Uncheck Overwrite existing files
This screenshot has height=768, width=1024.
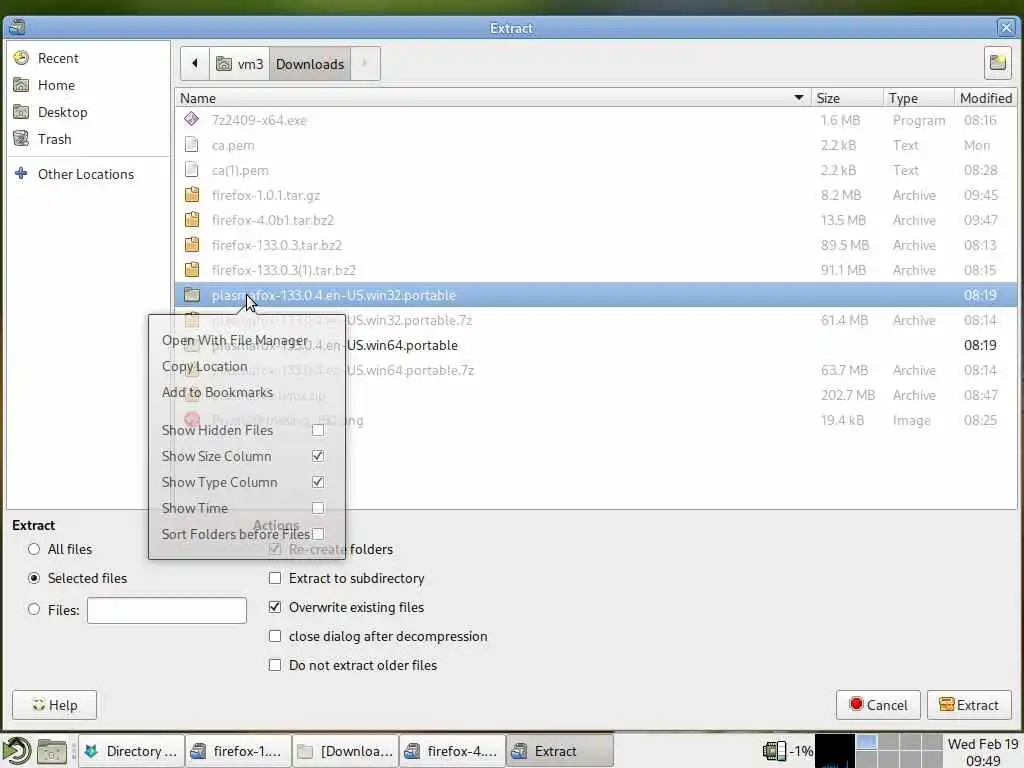point(275,607)
